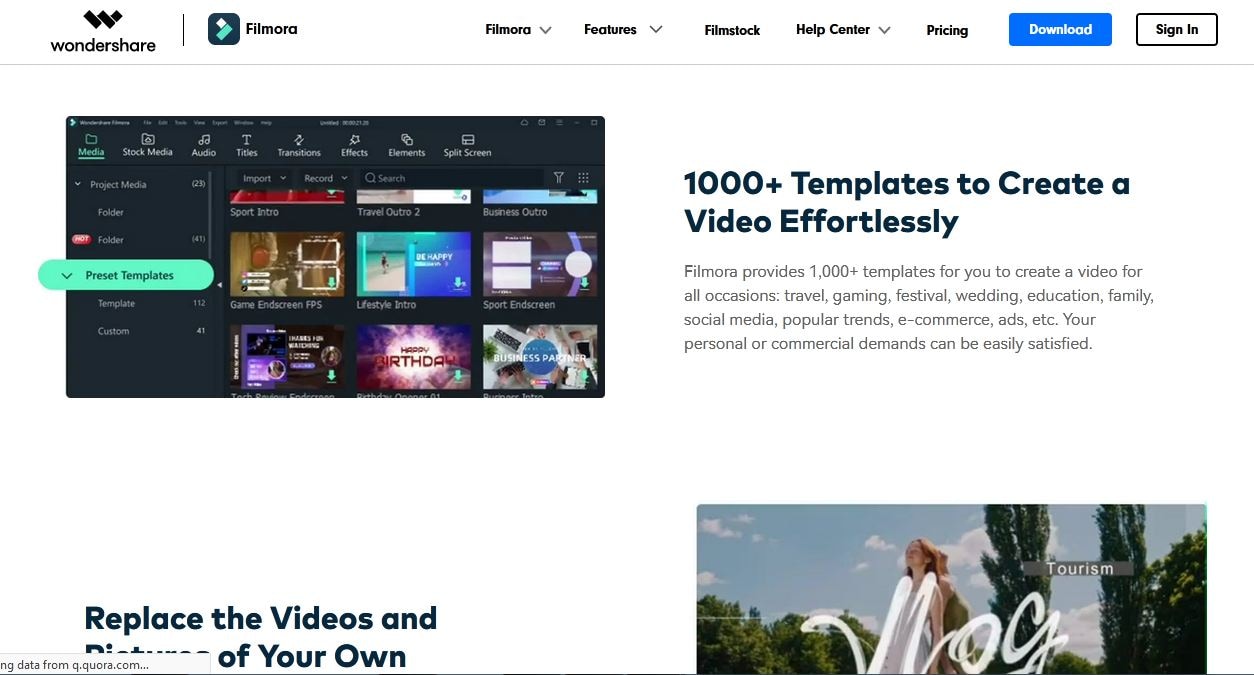This screenshot has width=1254, height=675.
Task: Expand the Filmora navigation dropdown
Action: [518, 30]
